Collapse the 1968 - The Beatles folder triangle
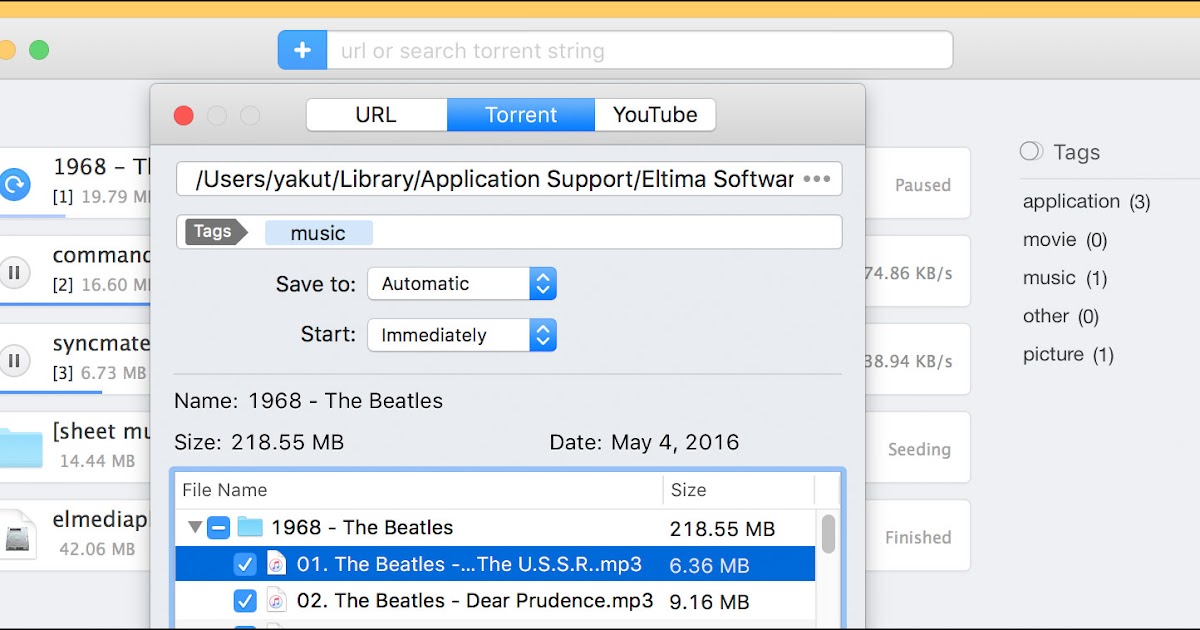1200x630 pixels. coord(193,527)
